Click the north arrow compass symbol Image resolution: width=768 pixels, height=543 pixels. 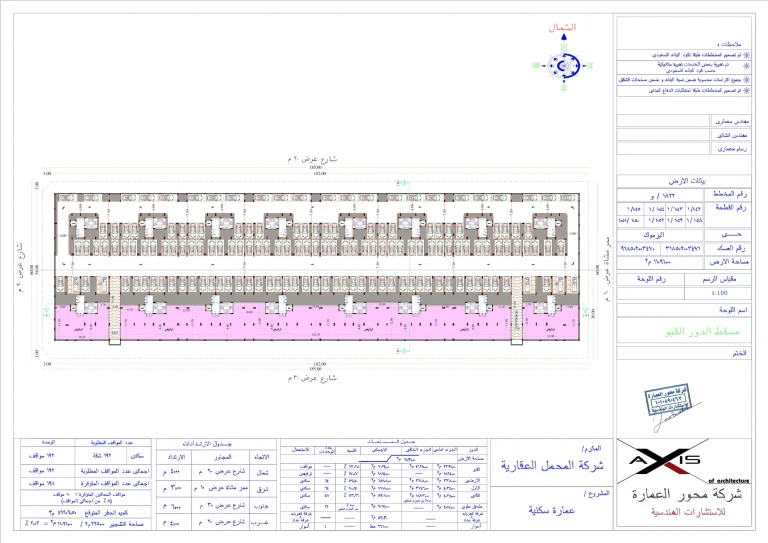pyautogui.click(x=567, y=64)
